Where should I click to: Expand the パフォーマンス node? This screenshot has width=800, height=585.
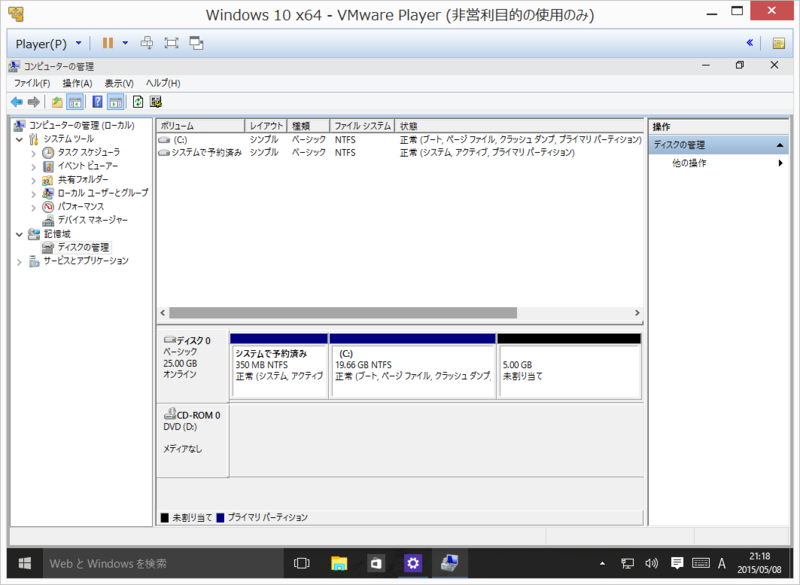click(34, 208)
